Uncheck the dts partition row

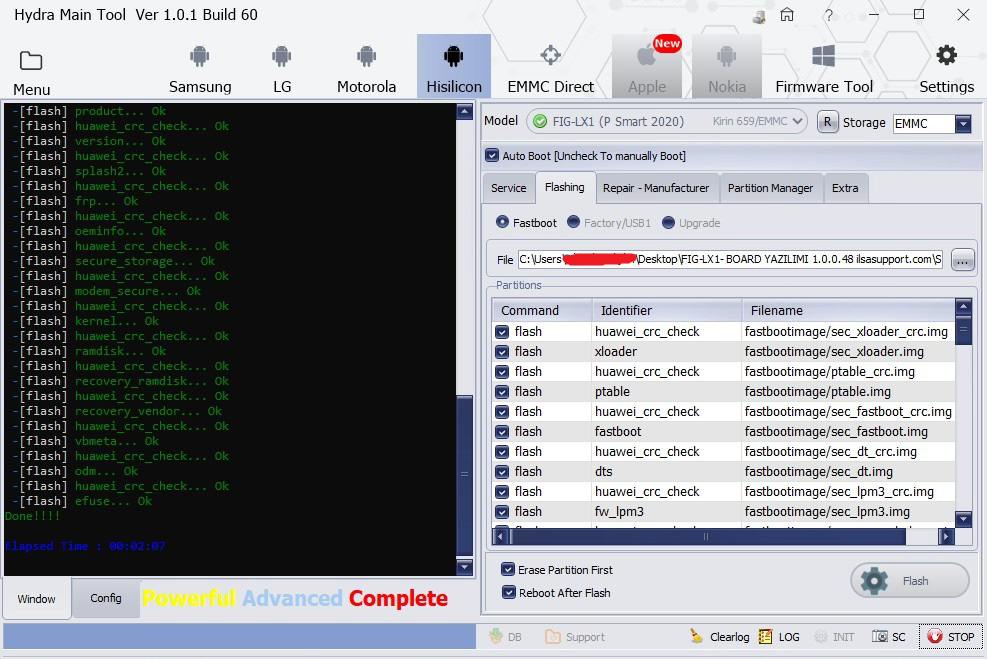[502, 471]
